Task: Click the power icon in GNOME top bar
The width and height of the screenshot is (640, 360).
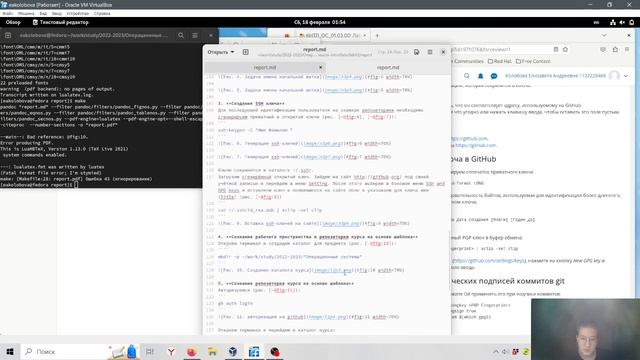Action: pyautogui.click(x=631, y=22)
